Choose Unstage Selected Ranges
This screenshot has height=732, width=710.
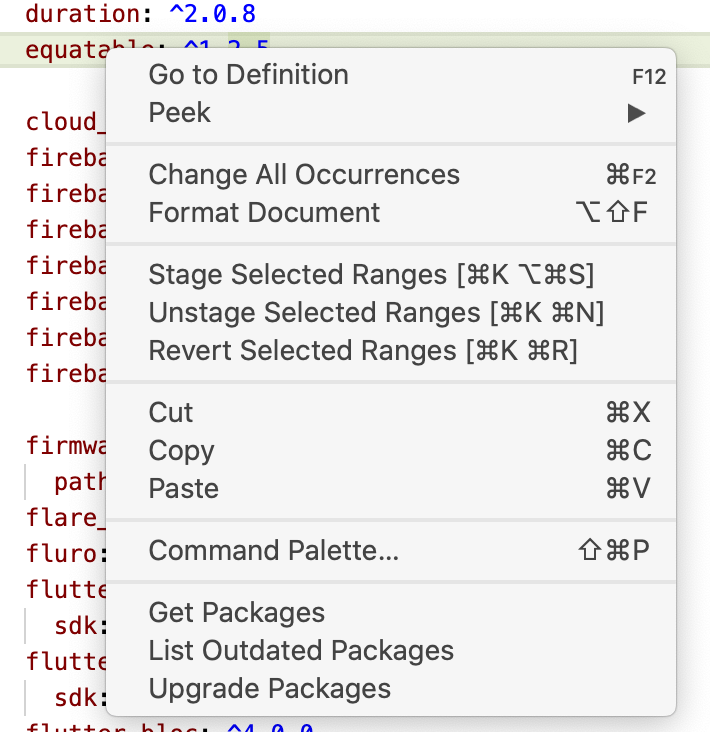[376, 313]
